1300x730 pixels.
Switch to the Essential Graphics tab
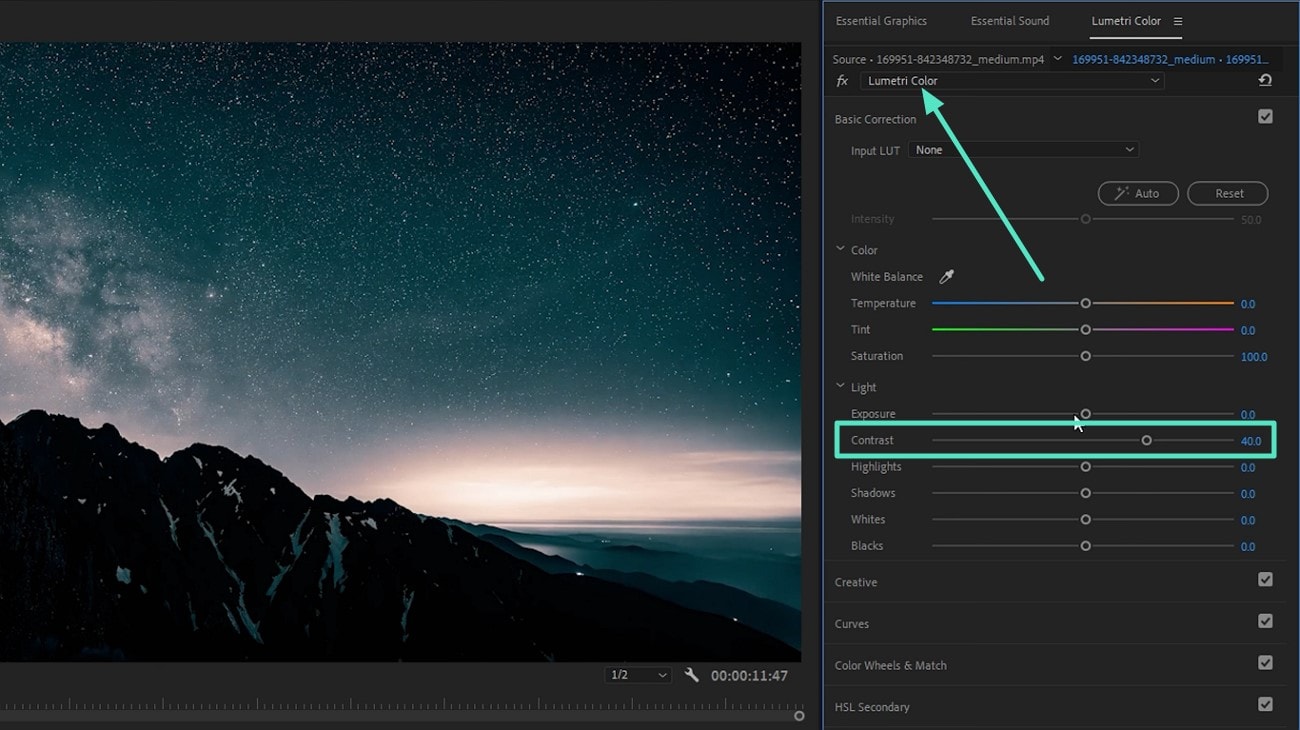(882, 20)
